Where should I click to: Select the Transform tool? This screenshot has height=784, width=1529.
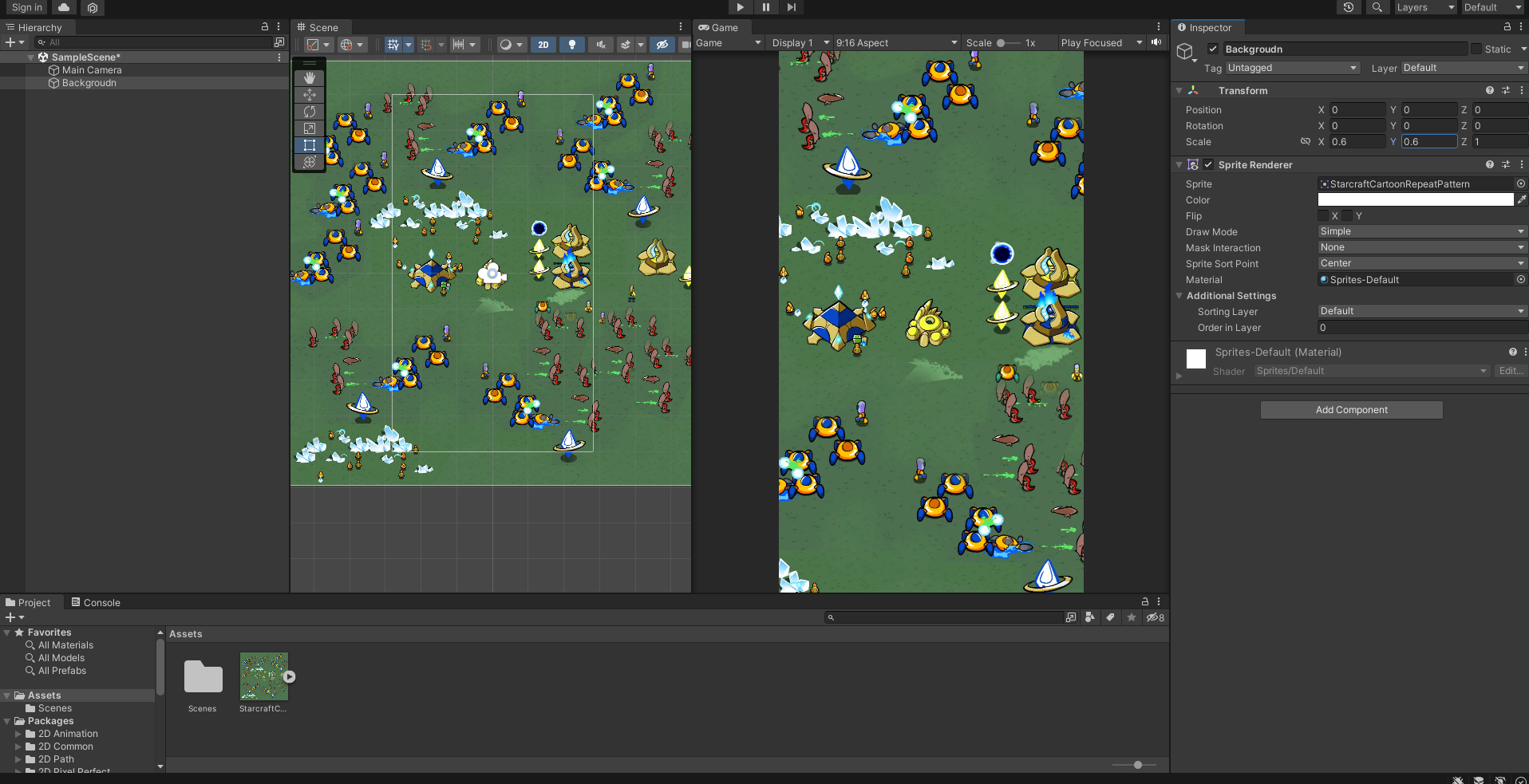click(310, 162)
